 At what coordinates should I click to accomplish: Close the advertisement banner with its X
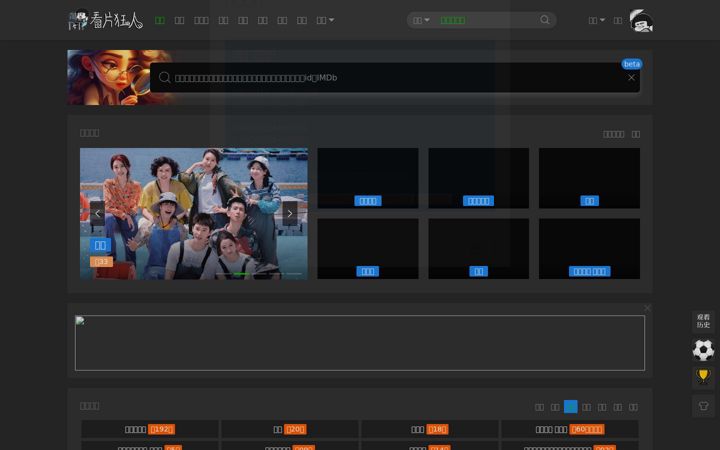(x=647, y=308)
